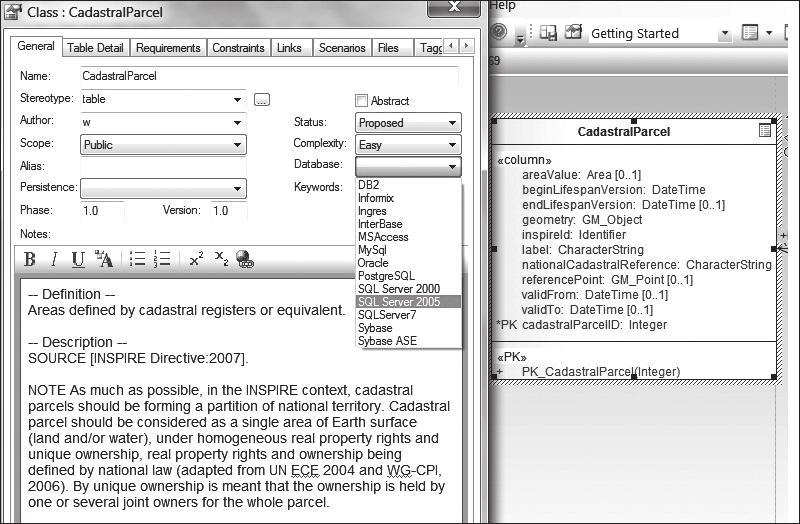Click the Alias input field

(163, 166)
